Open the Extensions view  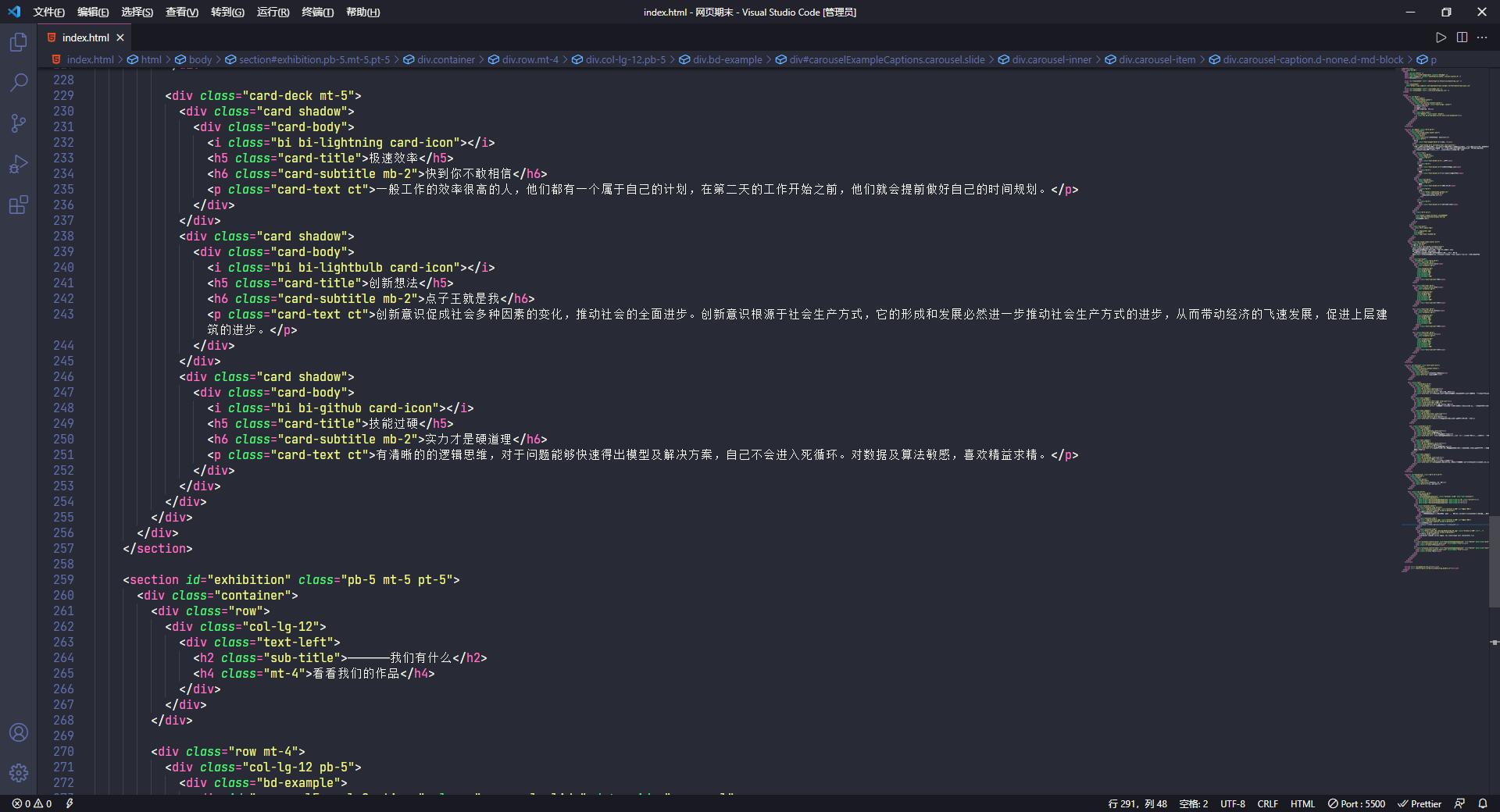click(19, 205)
